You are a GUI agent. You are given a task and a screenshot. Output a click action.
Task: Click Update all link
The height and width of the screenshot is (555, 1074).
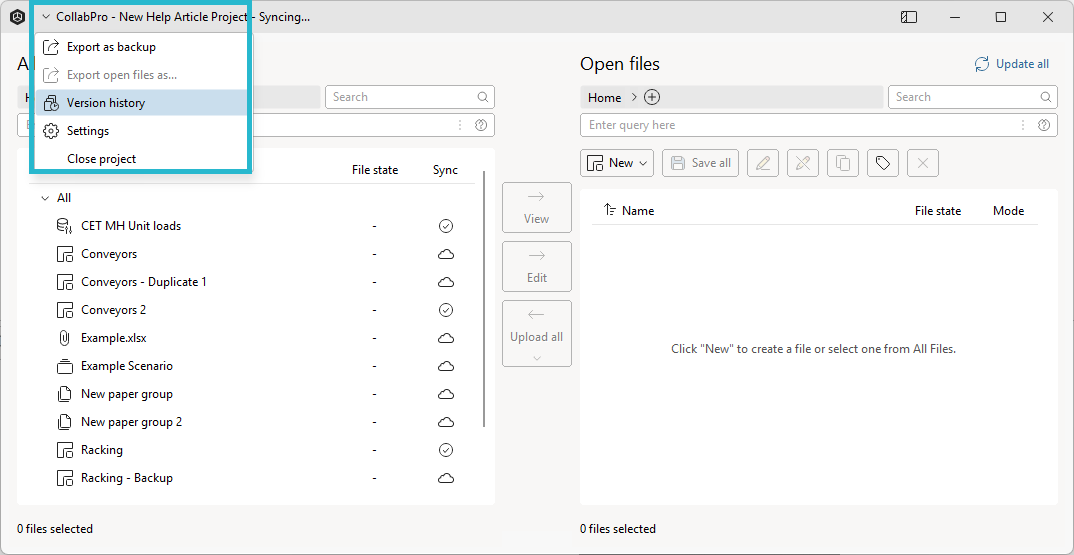(x=1012, y=64)
